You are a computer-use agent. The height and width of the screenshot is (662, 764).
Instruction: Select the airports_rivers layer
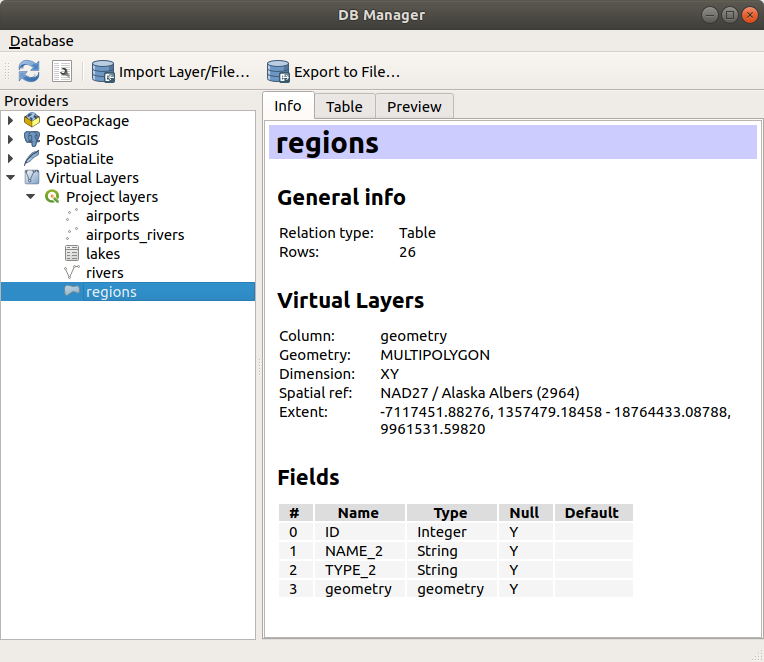[135, 235]
